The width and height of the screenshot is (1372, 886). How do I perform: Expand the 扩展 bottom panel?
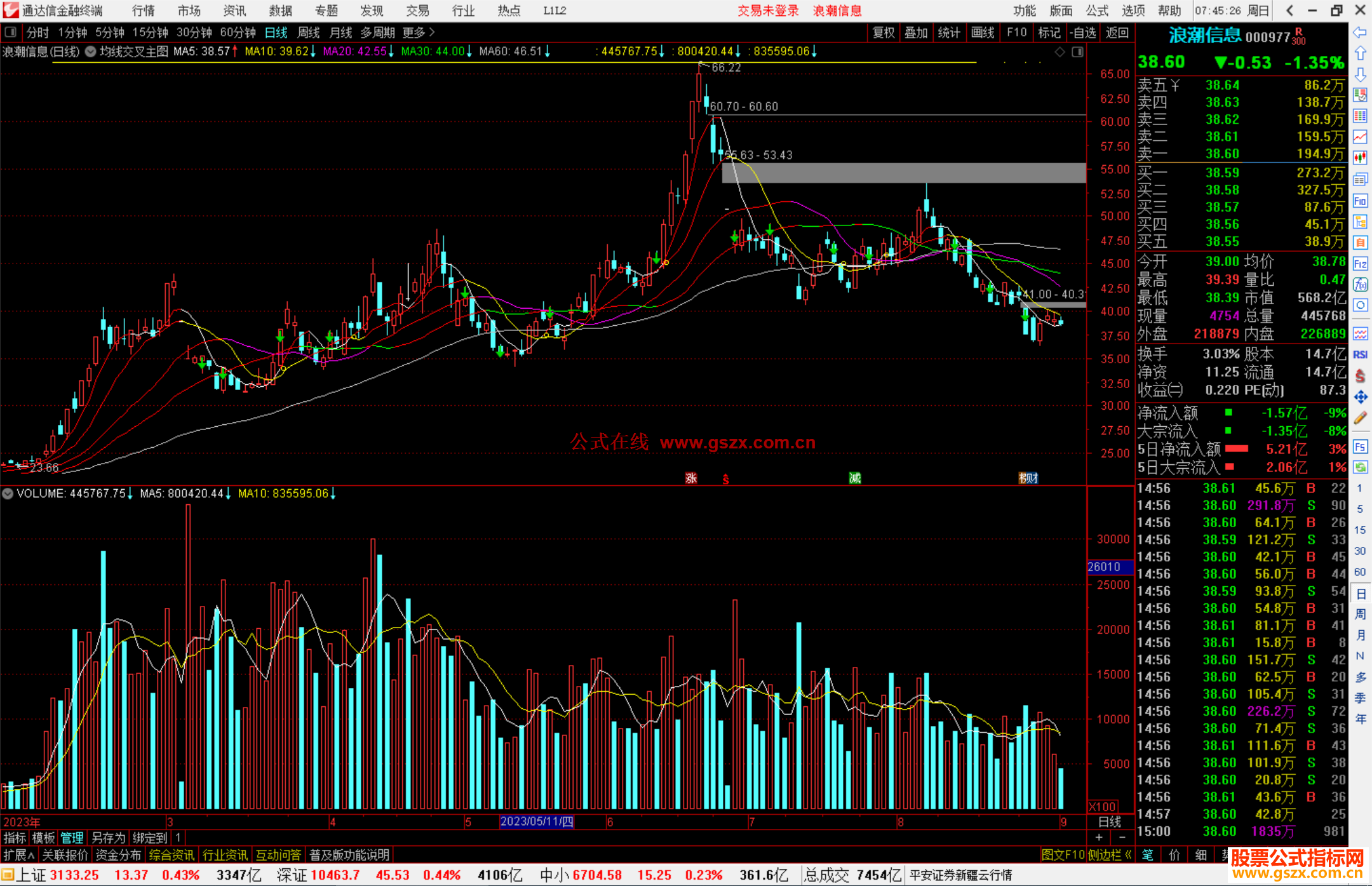[19, 855]
